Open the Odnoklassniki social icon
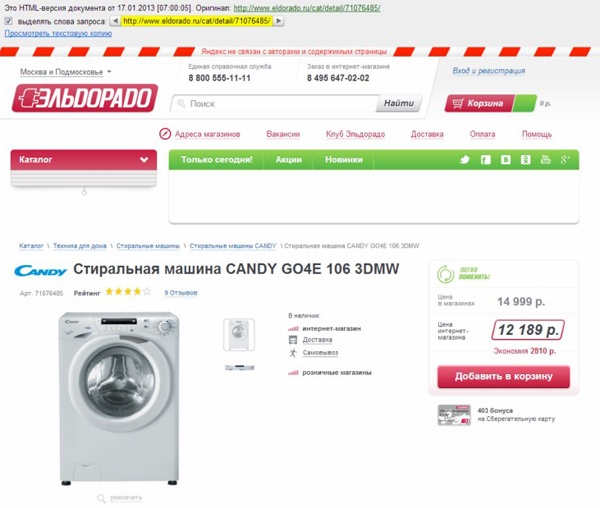Image resolution: width=600 pixels, height=508 pixels. point(525,160)
